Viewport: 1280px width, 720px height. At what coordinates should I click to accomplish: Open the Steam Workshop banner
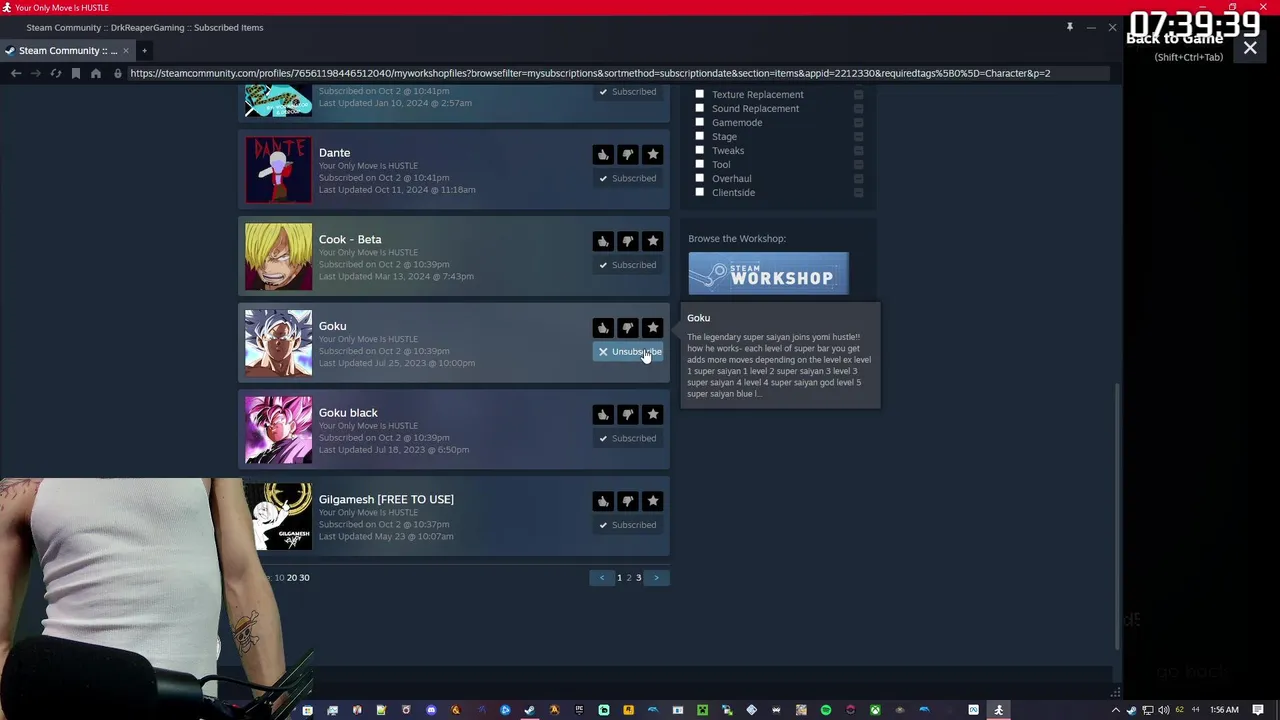(768, 274)
